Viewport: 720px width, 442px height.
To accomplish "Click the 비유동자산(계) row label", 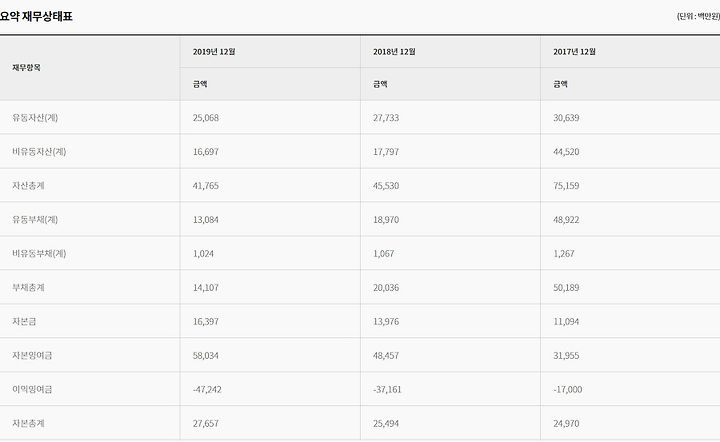I will click(x=39, y=152).
